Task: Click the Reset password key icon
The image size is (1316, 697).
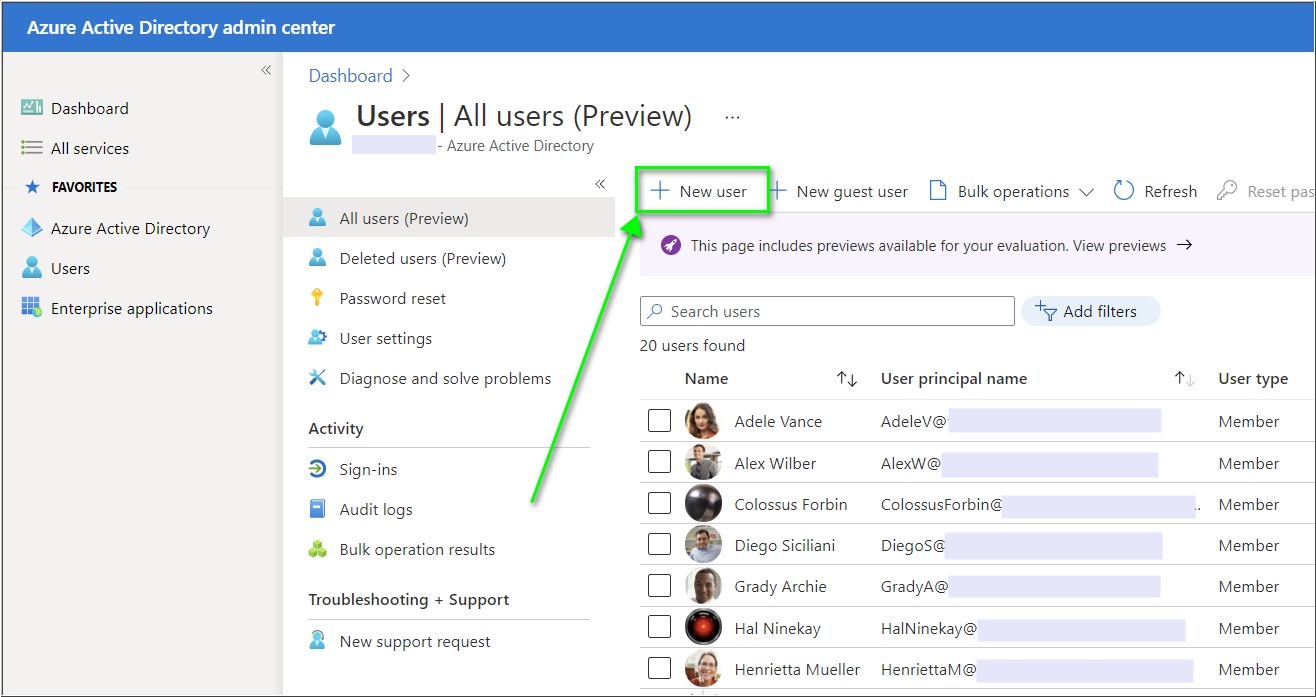Action: coord(1227,191)
